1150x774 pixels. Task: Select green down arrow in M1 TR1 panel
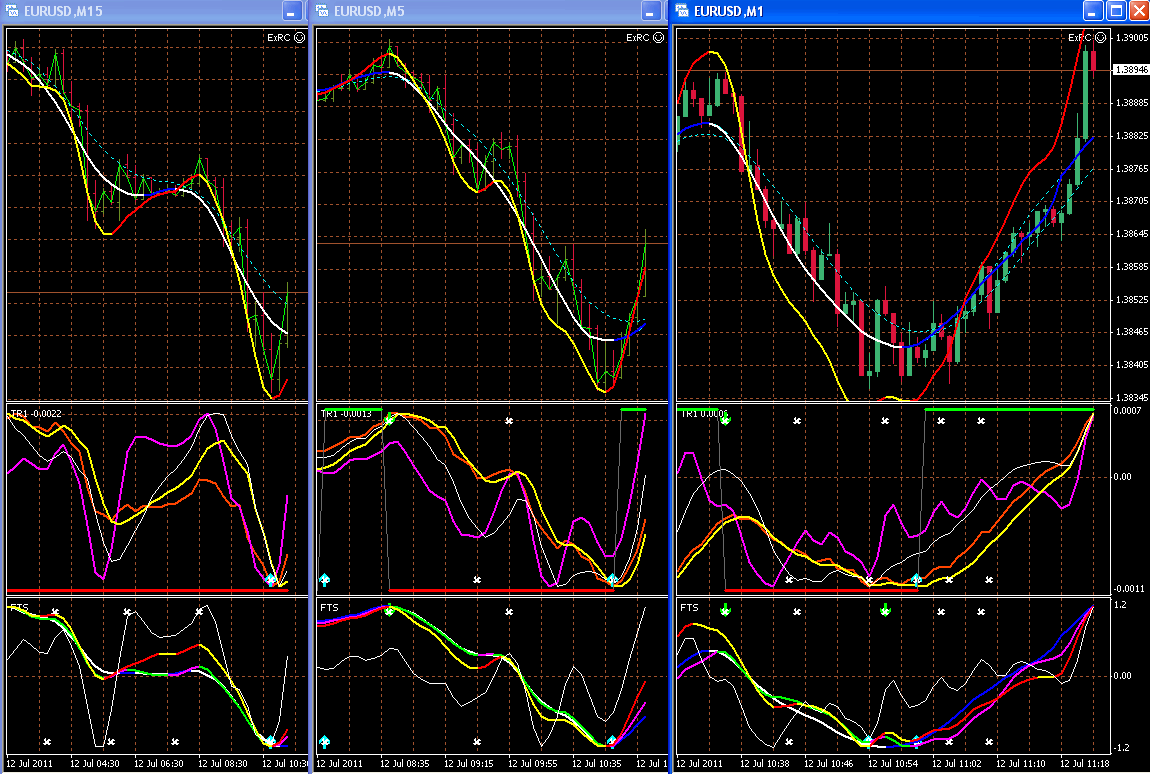tap(725, 418)
